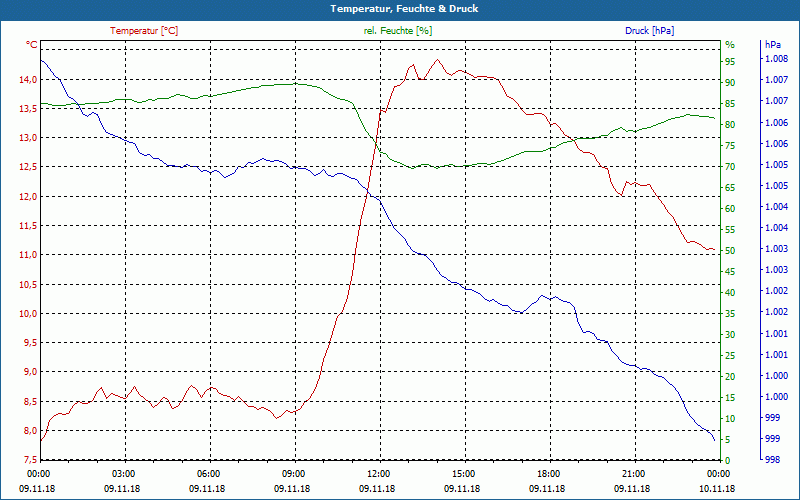Click the 12:00 time axis label
The height and width of the screenshot is (500, 800).
[378, 473]
